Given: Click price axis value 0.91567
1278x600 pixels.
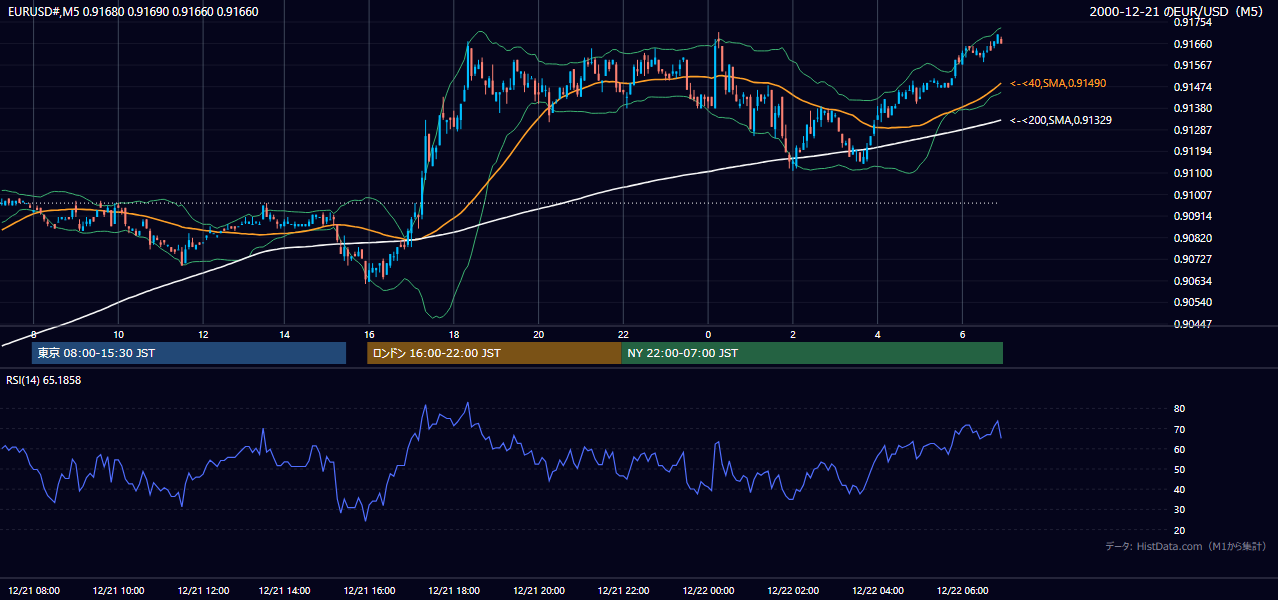Looking at the screenshot, I should point(1193,65).
